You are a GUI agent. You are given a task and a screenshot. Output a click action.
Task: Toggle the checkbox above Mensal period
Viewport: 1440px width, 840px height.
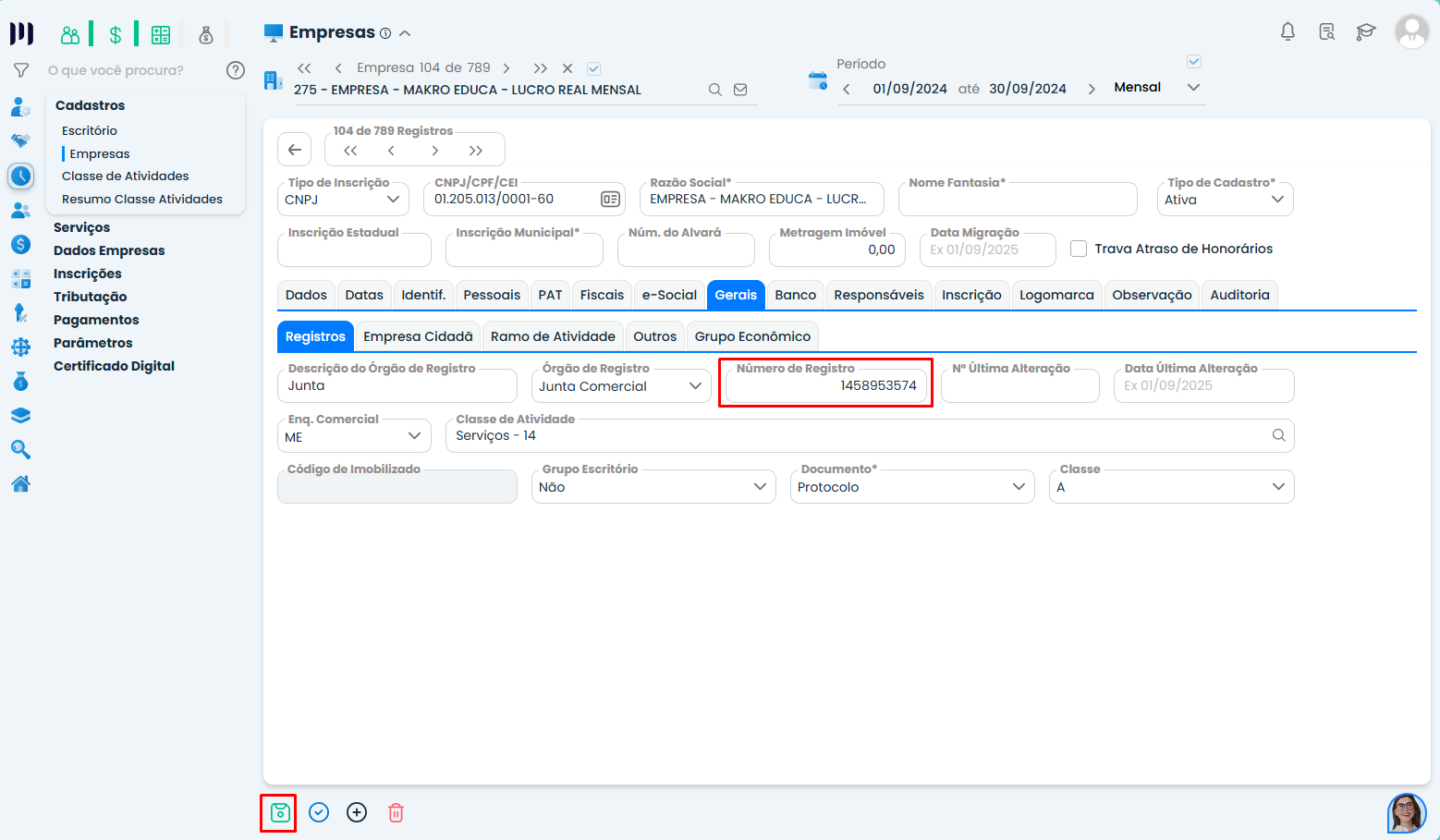point(1194,62)
